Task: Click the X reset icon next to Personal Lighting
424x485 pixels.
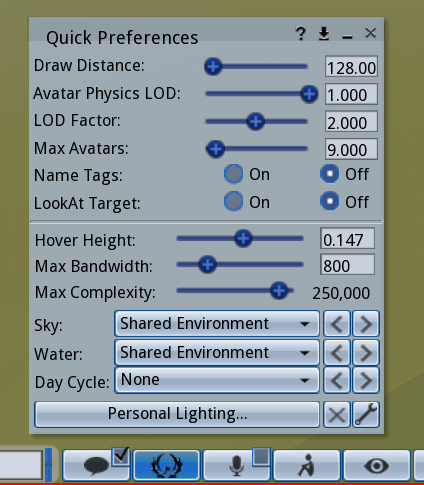Action: coord(337,414)
